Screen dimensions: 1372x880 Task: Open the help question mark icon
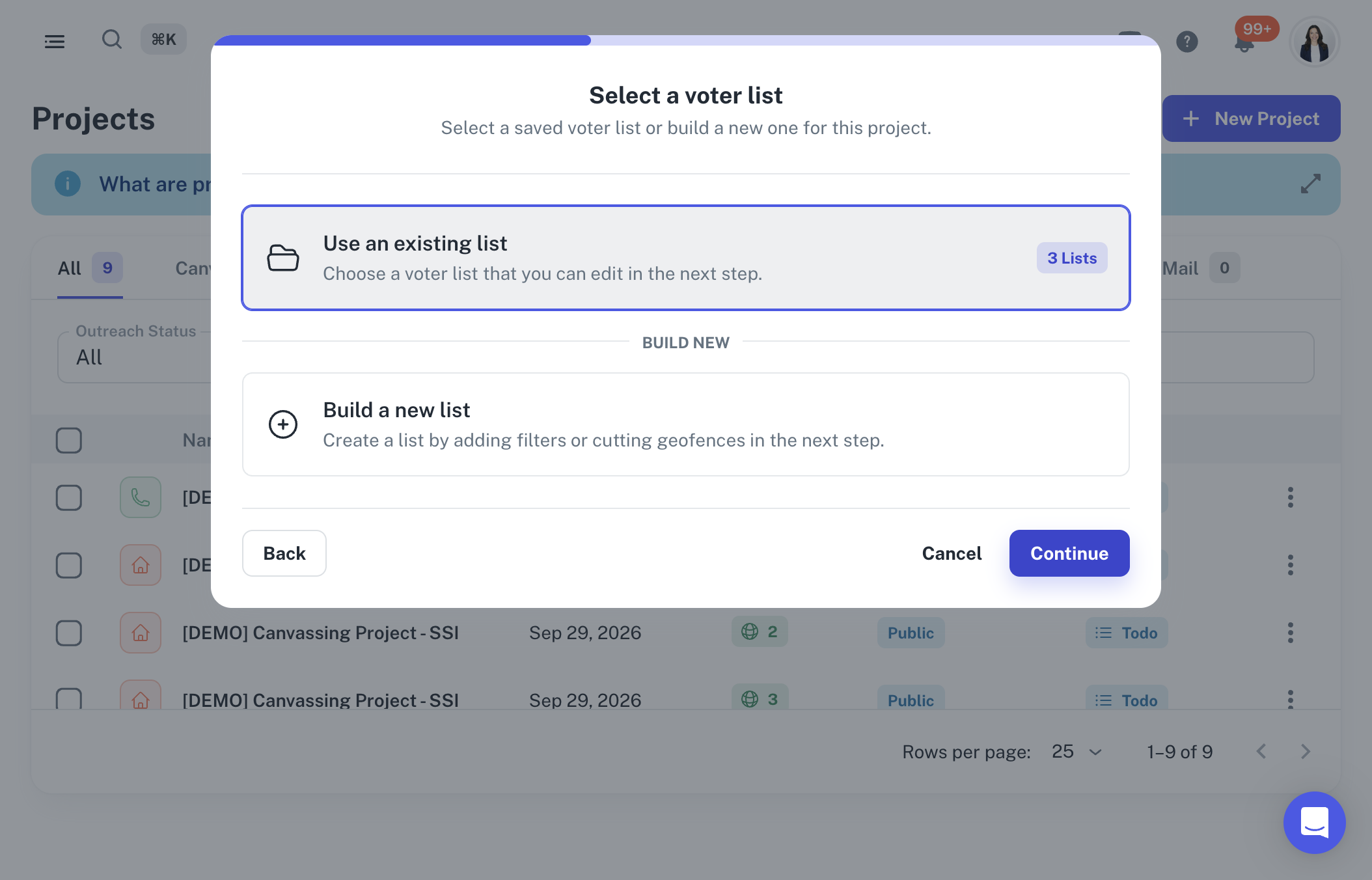(1187, 42)
